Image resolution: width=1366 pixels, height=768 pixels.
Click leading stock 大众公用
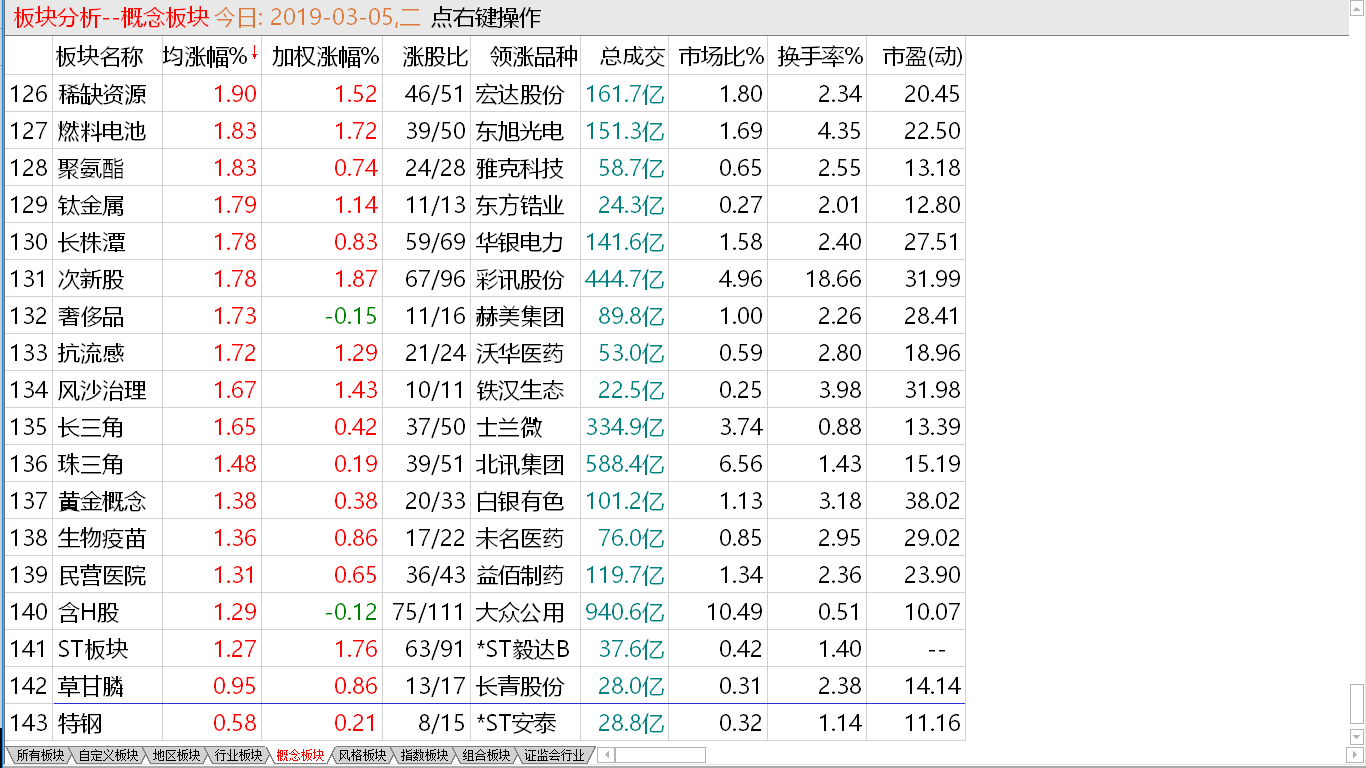[x=520, y=612]
